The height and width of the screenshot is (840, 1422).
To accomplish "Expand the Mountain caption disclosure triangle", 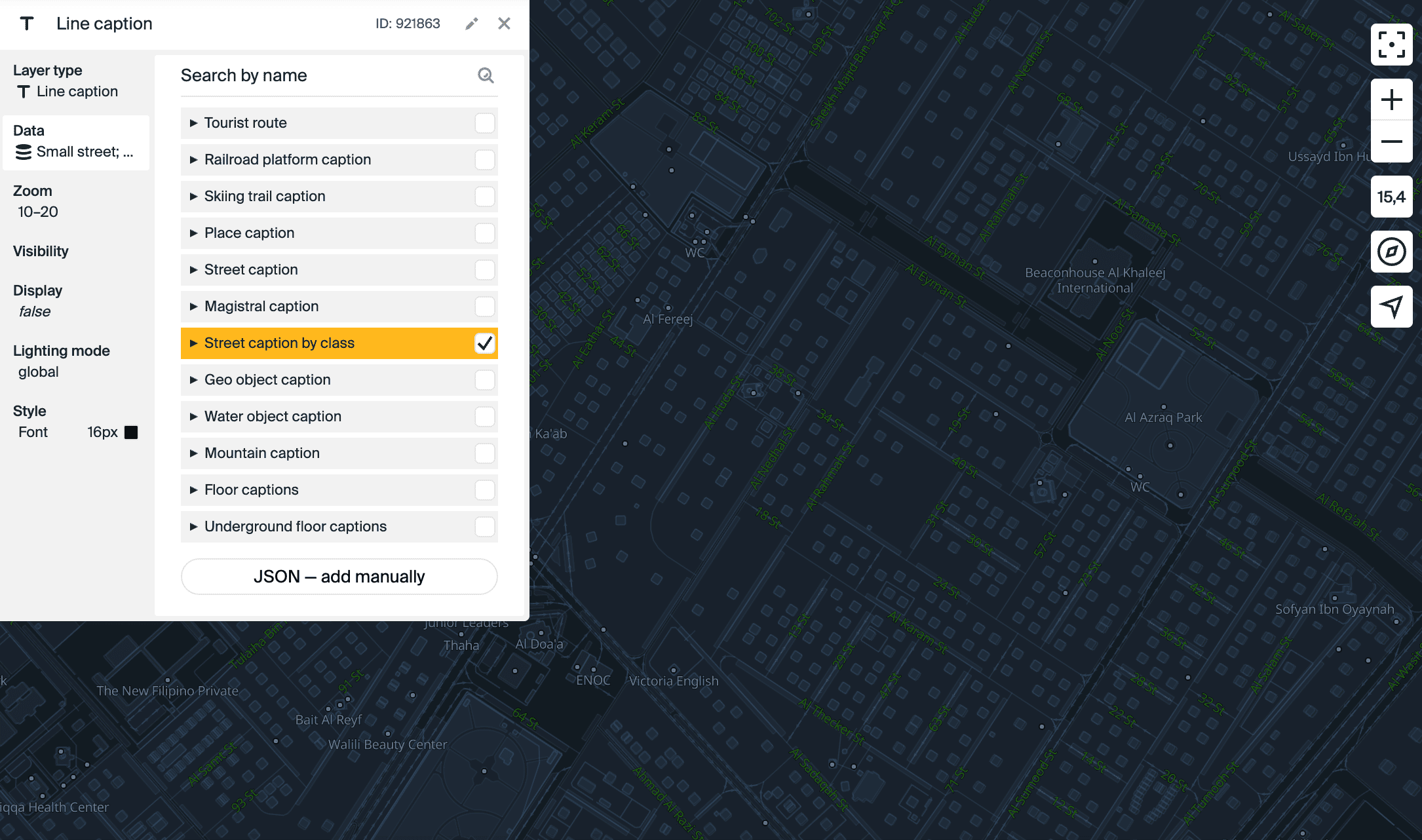I will tap(193, 453).
